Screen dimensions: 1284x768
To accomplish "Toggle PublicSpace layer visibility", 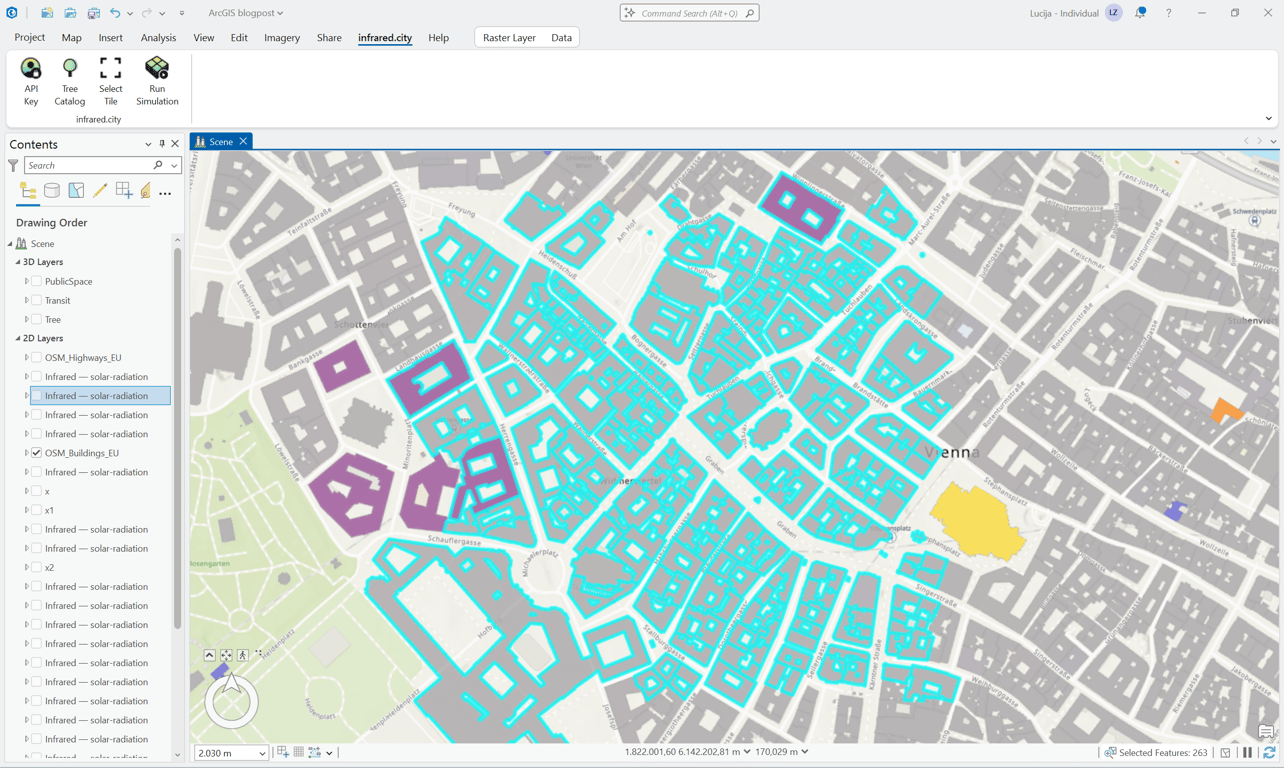I will click(x=37, y=281).
